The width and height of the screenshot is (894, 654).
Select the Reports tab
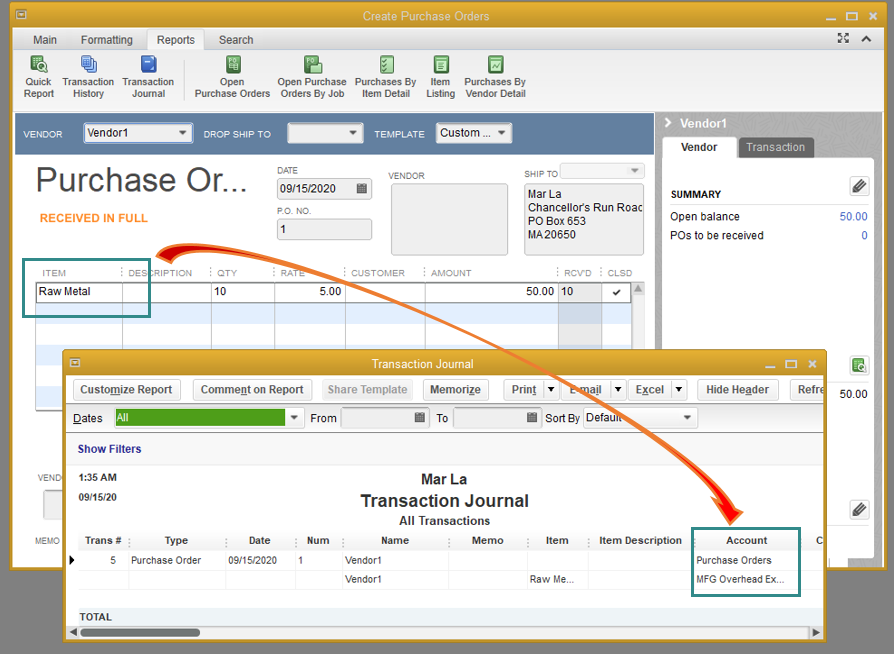click(176, 40)
